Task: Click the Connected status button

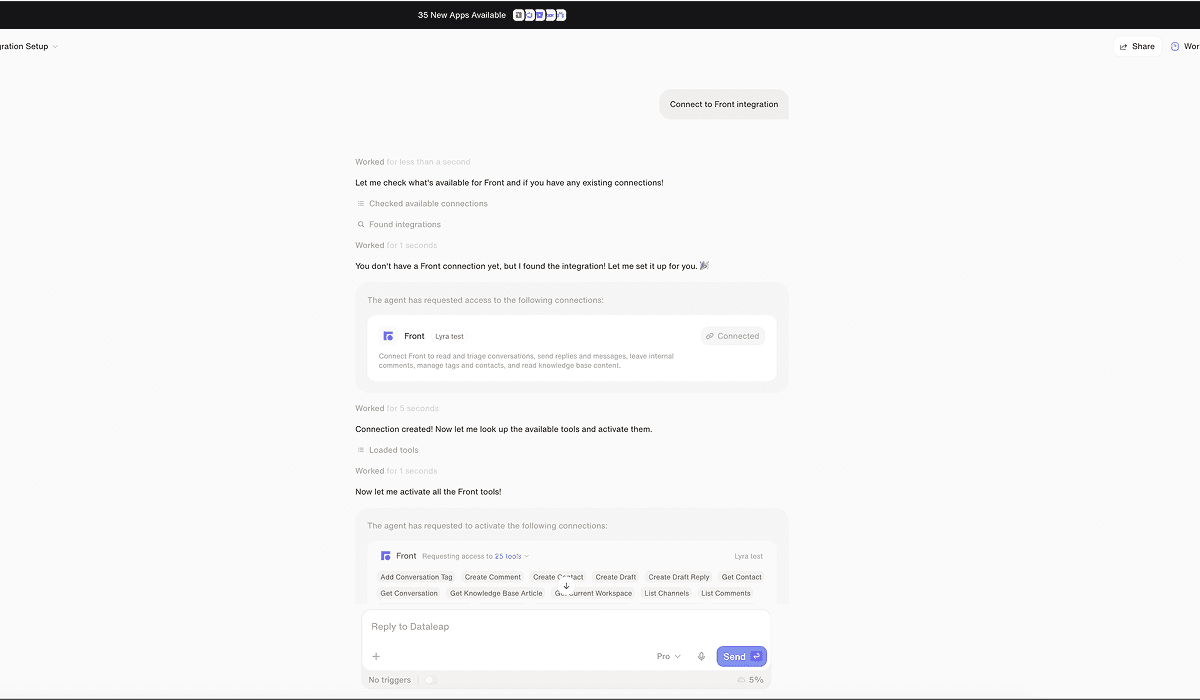Action: tap(732, 336)
